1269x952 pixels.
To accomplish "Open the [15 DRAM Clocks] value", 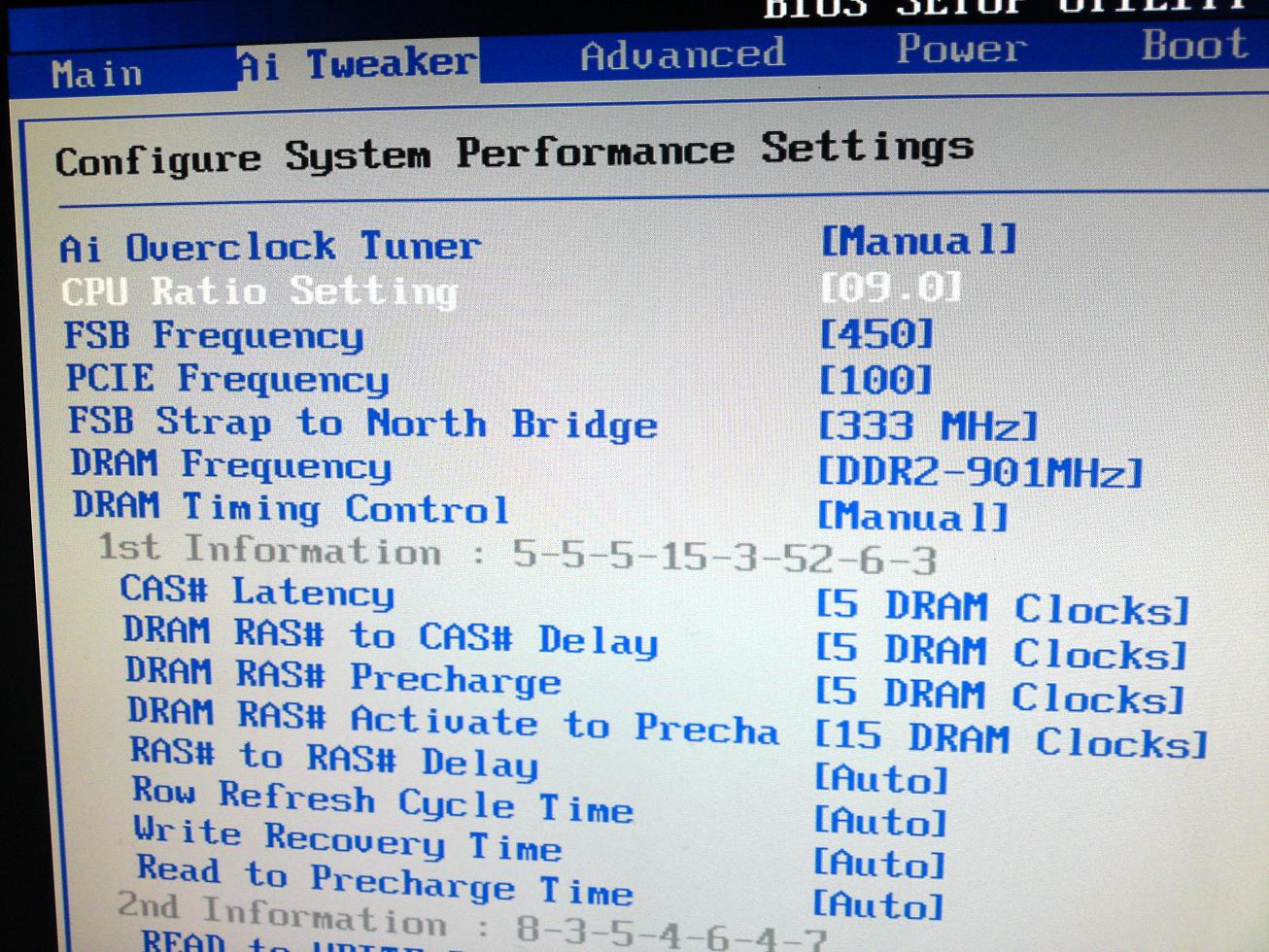I will (1011, 740).
